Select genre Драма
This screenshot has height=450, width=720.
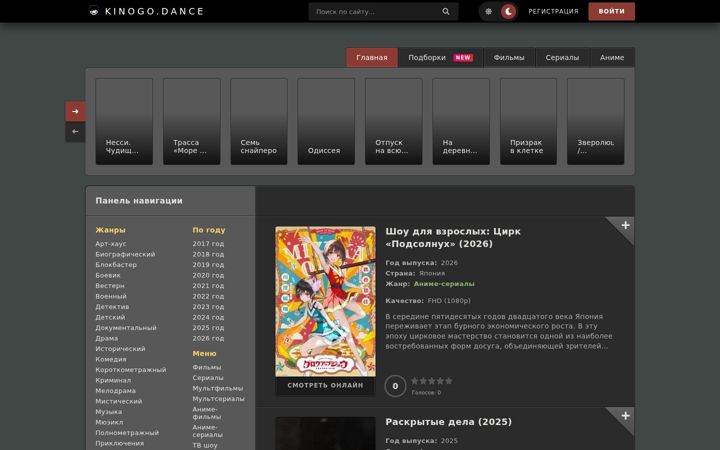107,338
